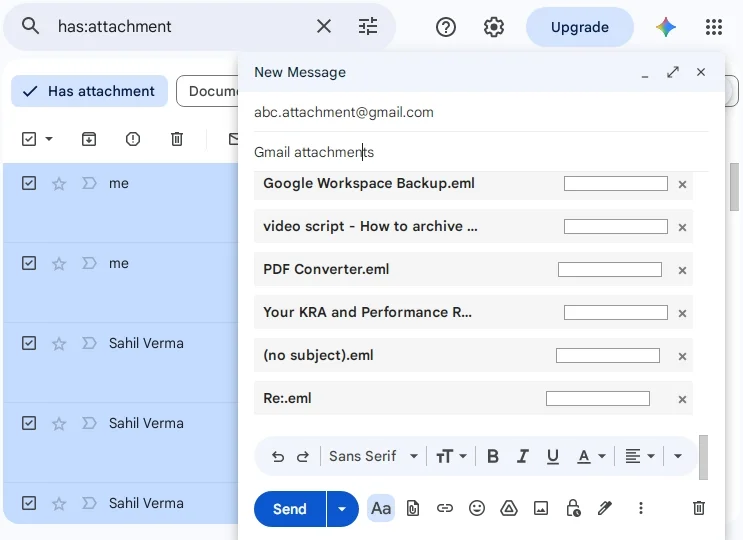Redo the last edit in compose
Screen dimensions: 743x540
click(302, 457)
